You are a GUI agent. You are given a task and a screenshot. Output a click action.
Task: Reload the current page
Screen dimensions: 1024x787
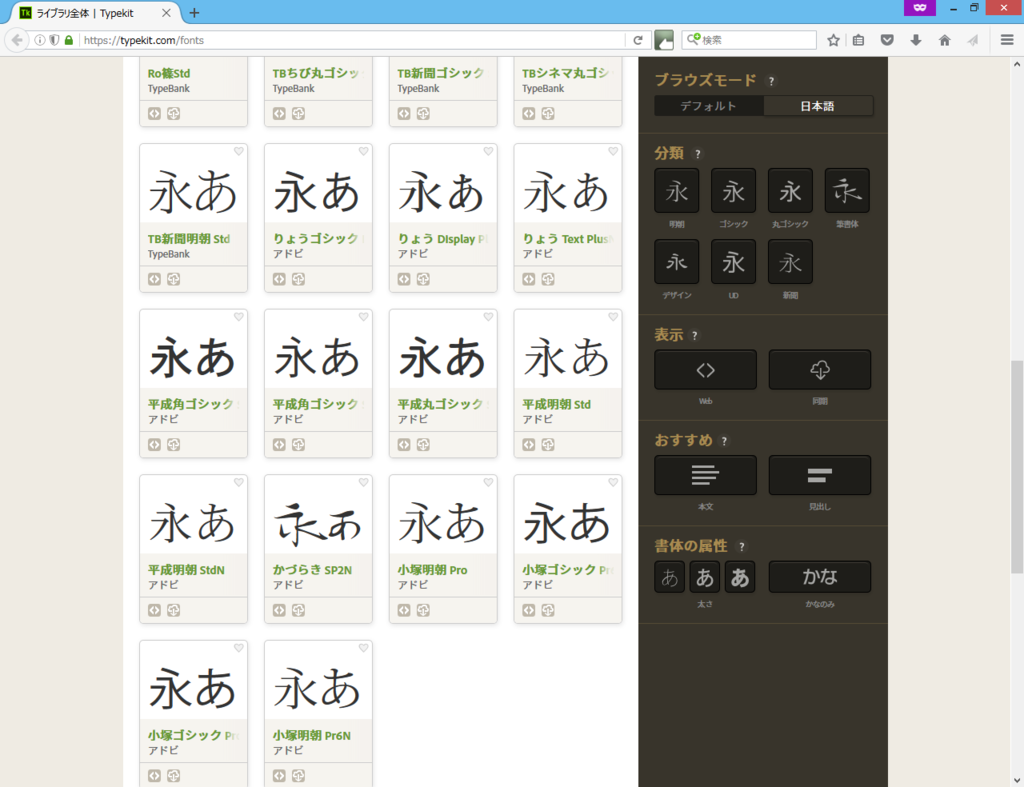[638, 40]
